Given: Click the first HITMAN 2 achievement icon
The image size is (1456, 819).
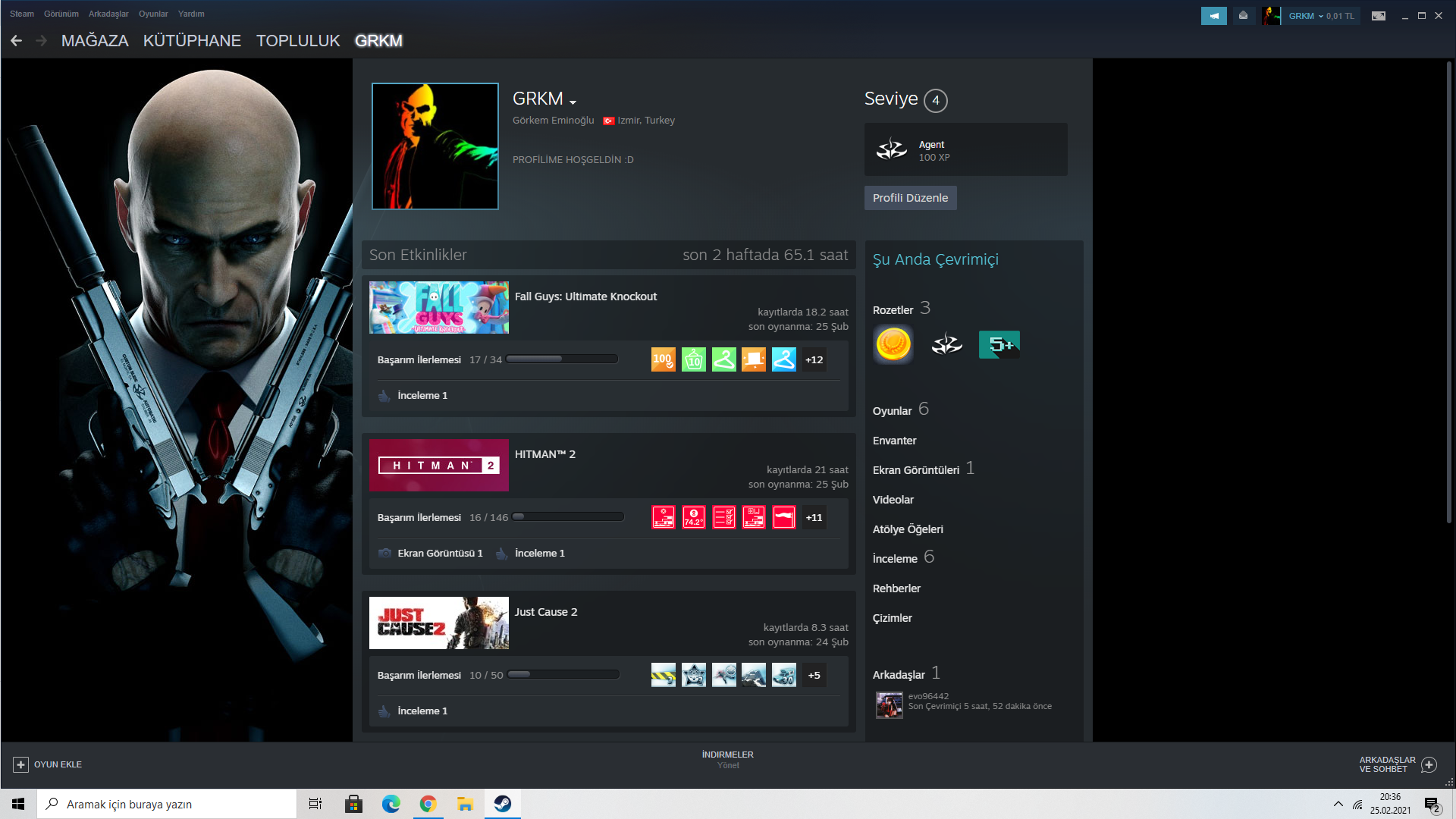Looking at the screenshot, I should click(x=664, y=517).
